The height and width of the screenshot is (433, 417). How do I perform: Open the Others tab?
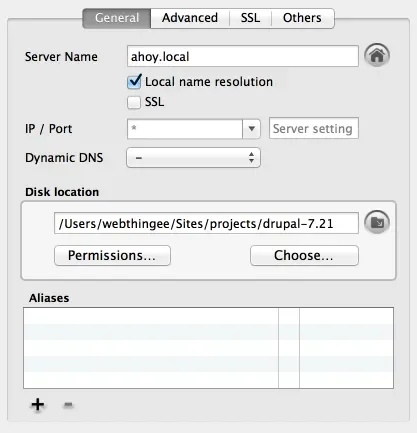[x=302, y=18]
